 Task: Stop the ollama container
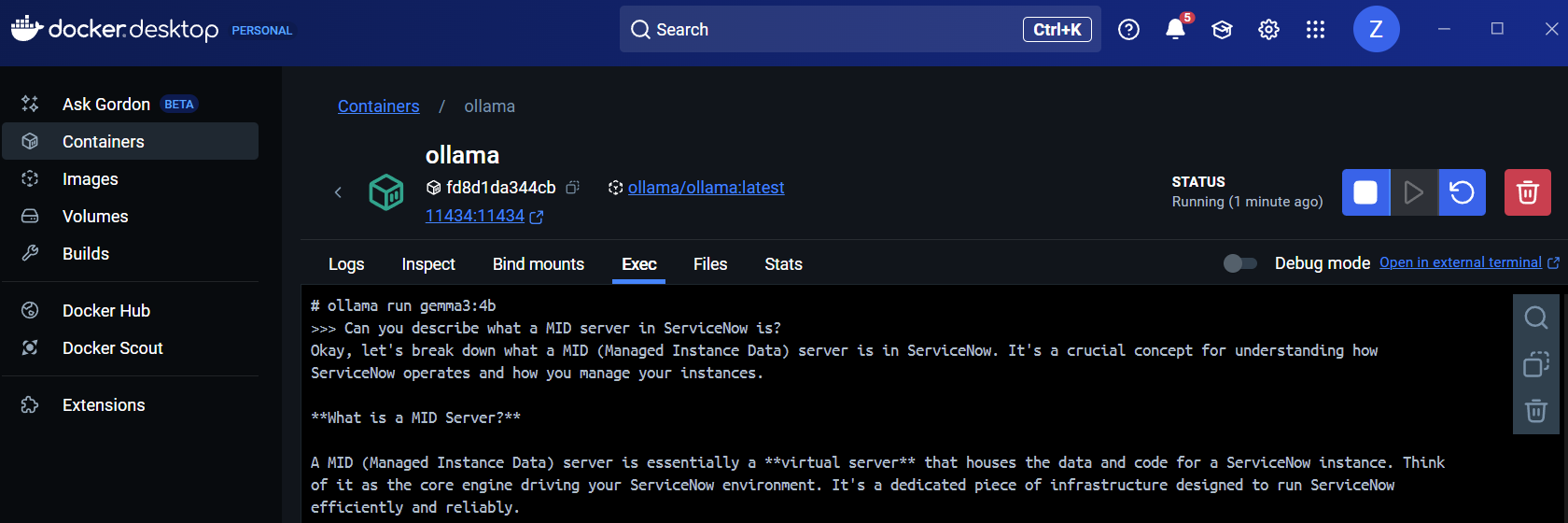click(x=1365, y=192)
